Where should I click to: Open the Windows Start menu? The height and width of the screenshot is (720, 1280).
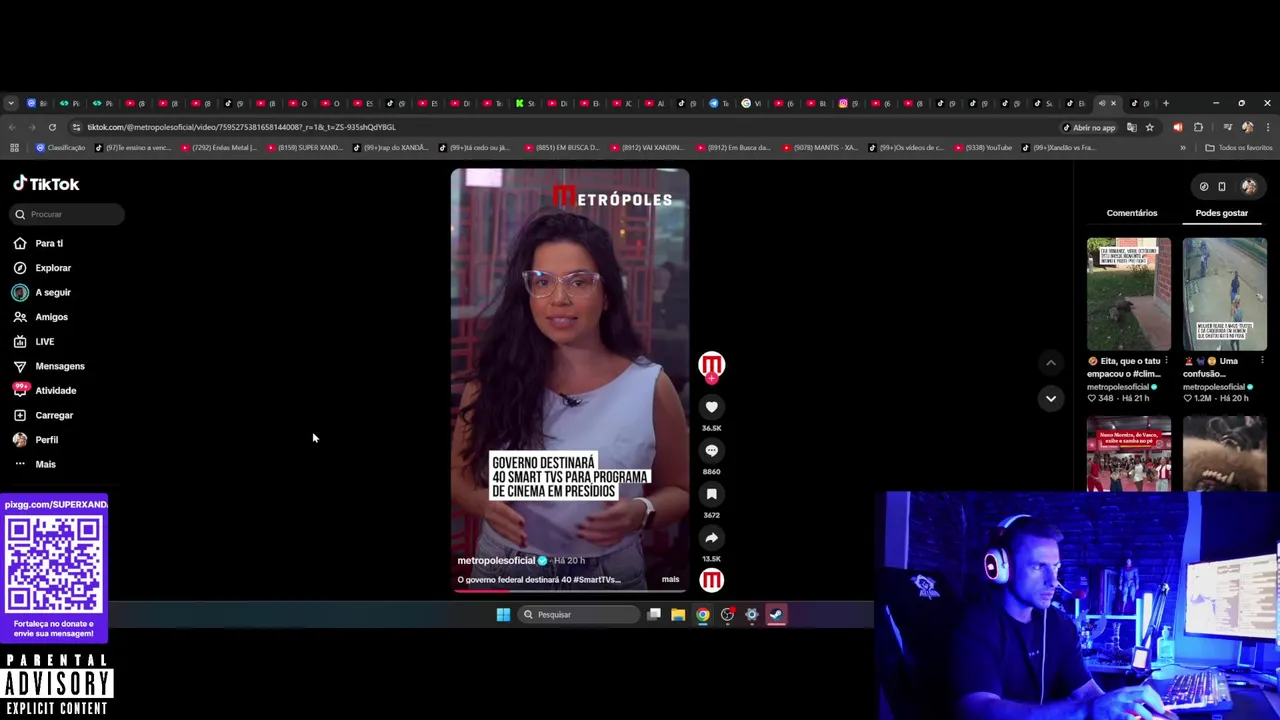(x=503, y=615)
